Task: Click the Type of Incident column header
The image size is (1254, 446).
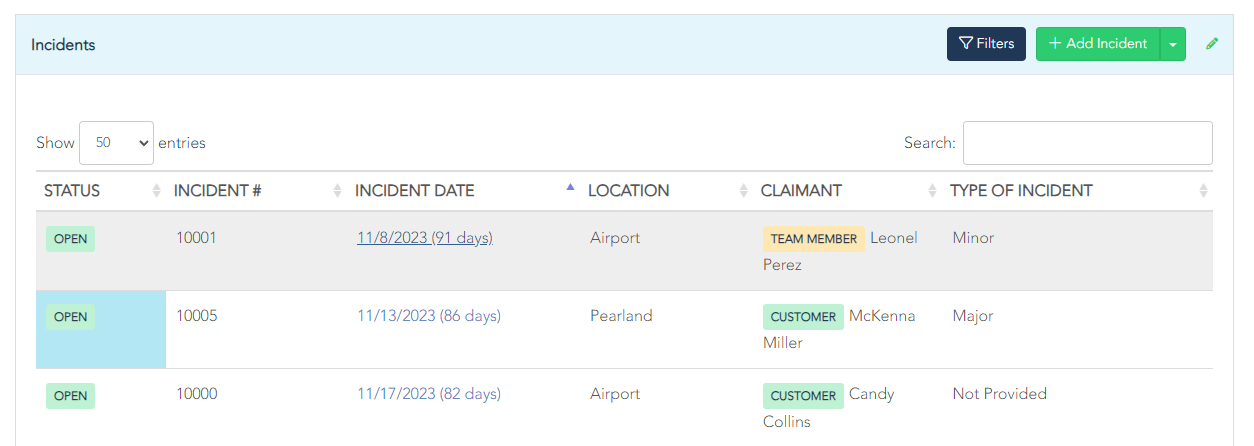Action: [x=1021, y=191]
